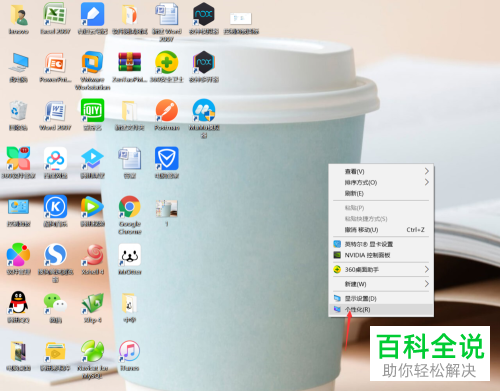Open the WeChat shortcut
Viewport: 500px width, 391px height.
[55, 303]
